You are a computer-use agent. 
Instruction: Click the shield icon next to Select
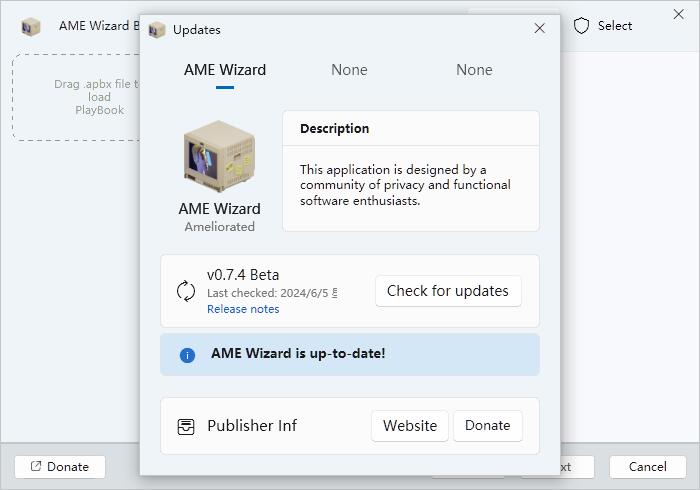581,26
